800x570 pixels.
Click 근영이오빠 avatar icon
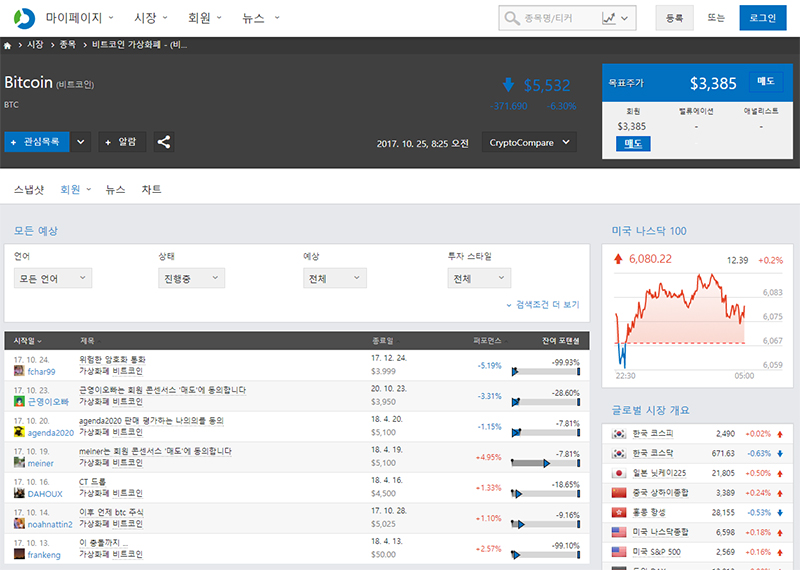click(19, 402)
